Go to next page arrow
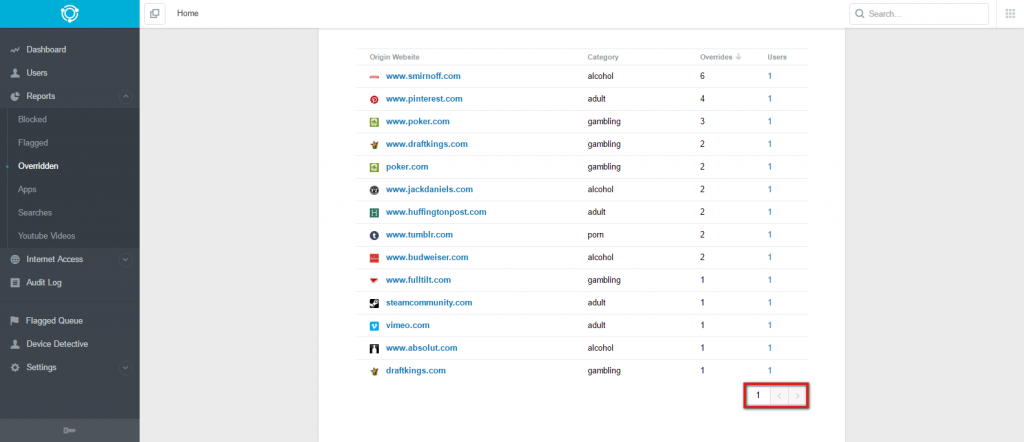This screenshot has width=1024, height=442. click(797, 396)
